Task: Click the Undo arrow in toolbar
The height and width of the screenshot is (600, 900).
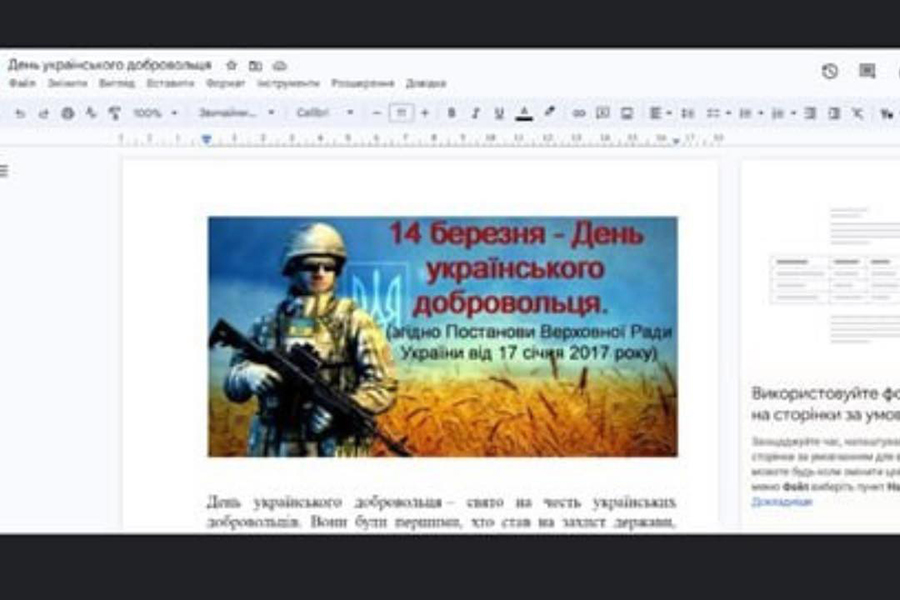Action: (x=20, y=113)
